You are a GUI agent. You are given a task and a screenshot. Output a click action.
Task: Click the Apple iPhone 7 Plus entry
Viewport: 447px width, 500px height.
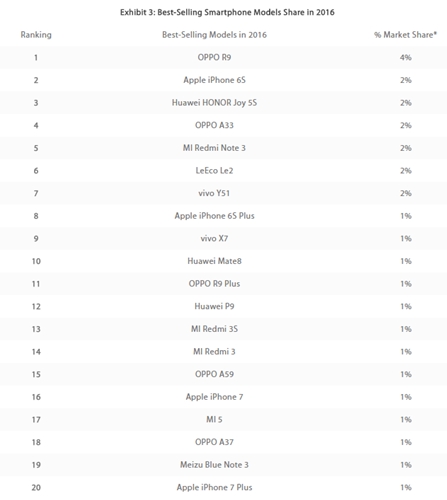pos(214,487)
